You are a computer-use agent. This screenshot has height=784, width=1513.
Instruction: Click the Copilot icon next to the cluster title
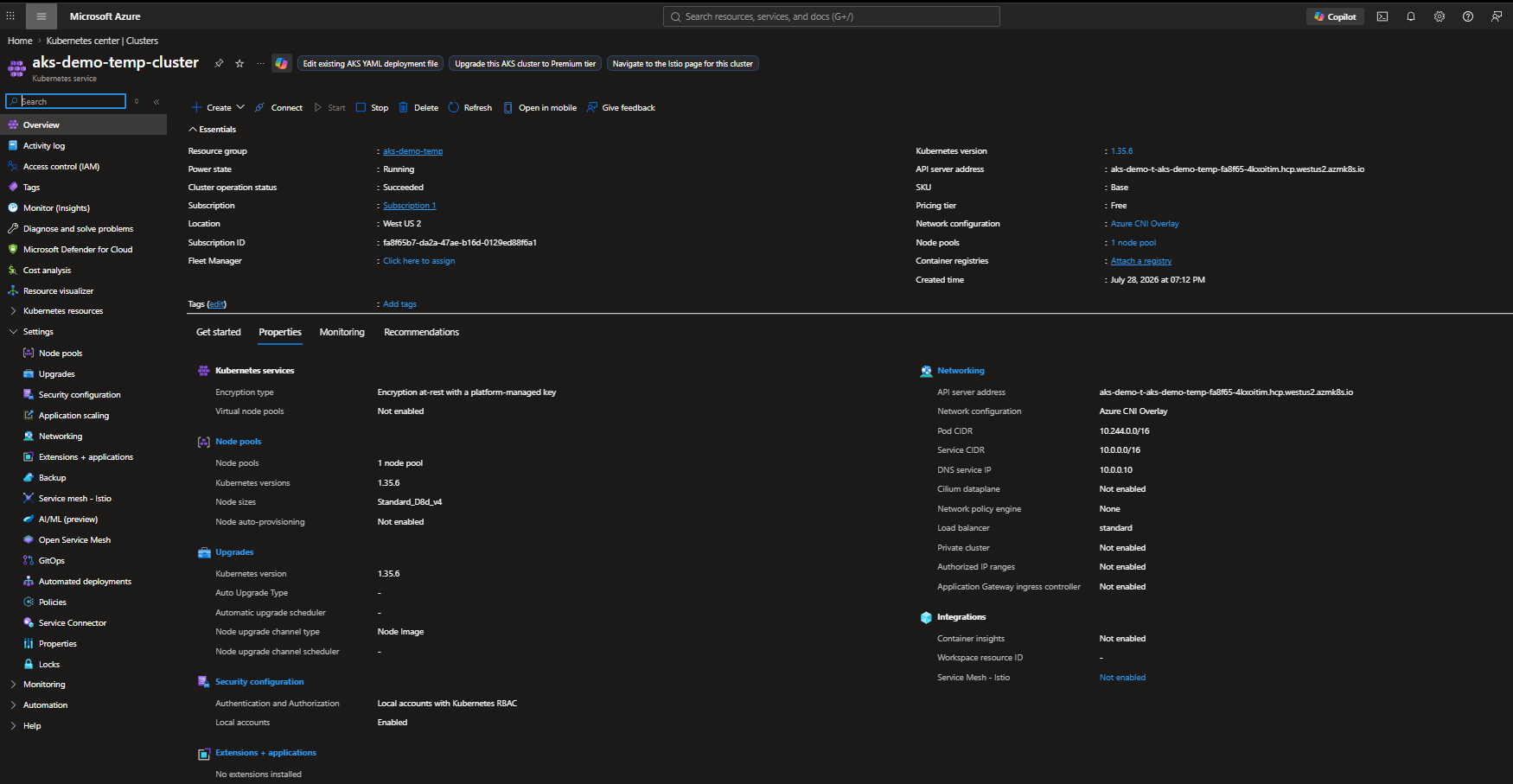(281, 63)
